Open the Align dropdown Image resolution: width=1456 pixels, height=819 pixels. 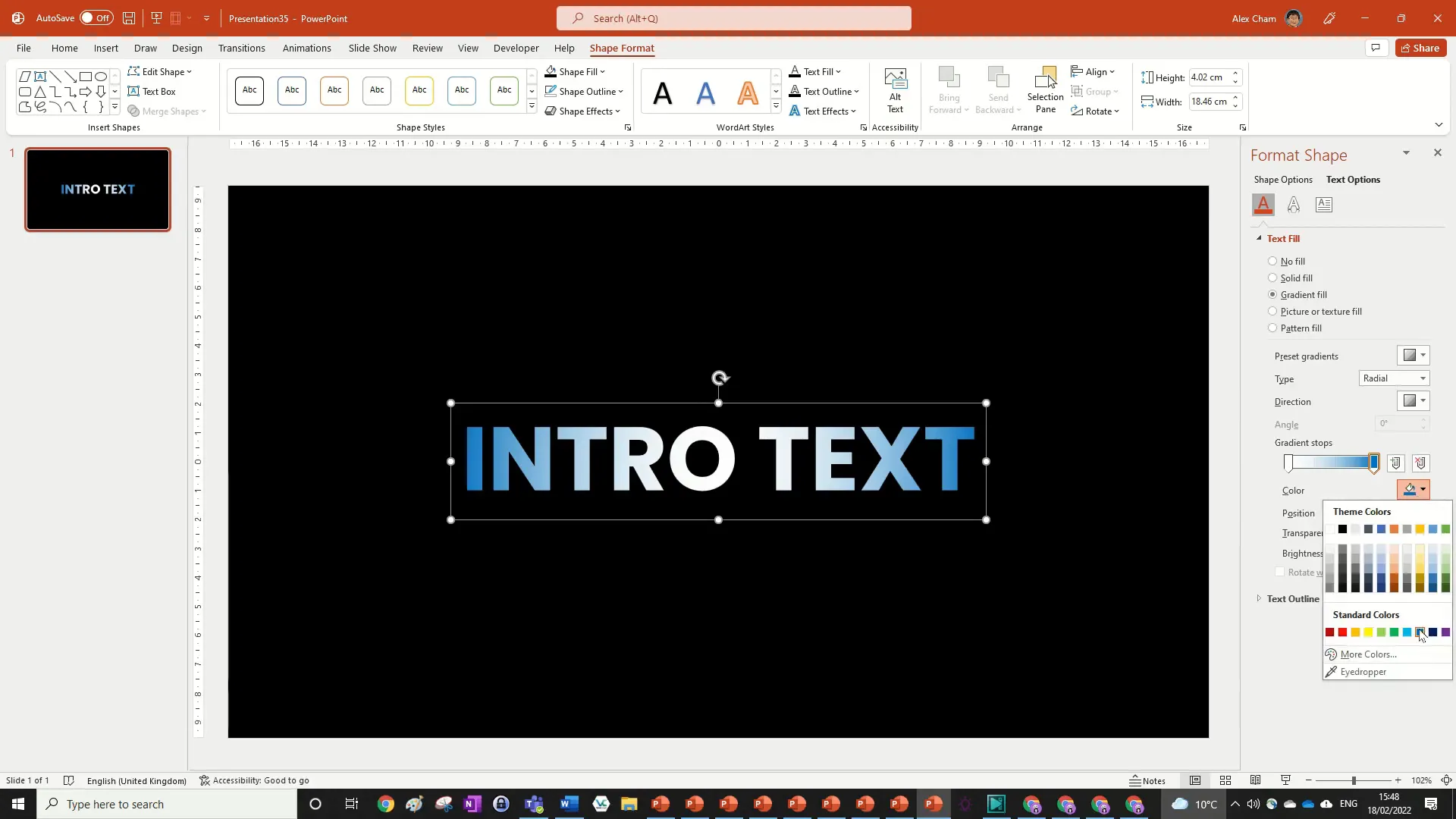(1093, 72)
